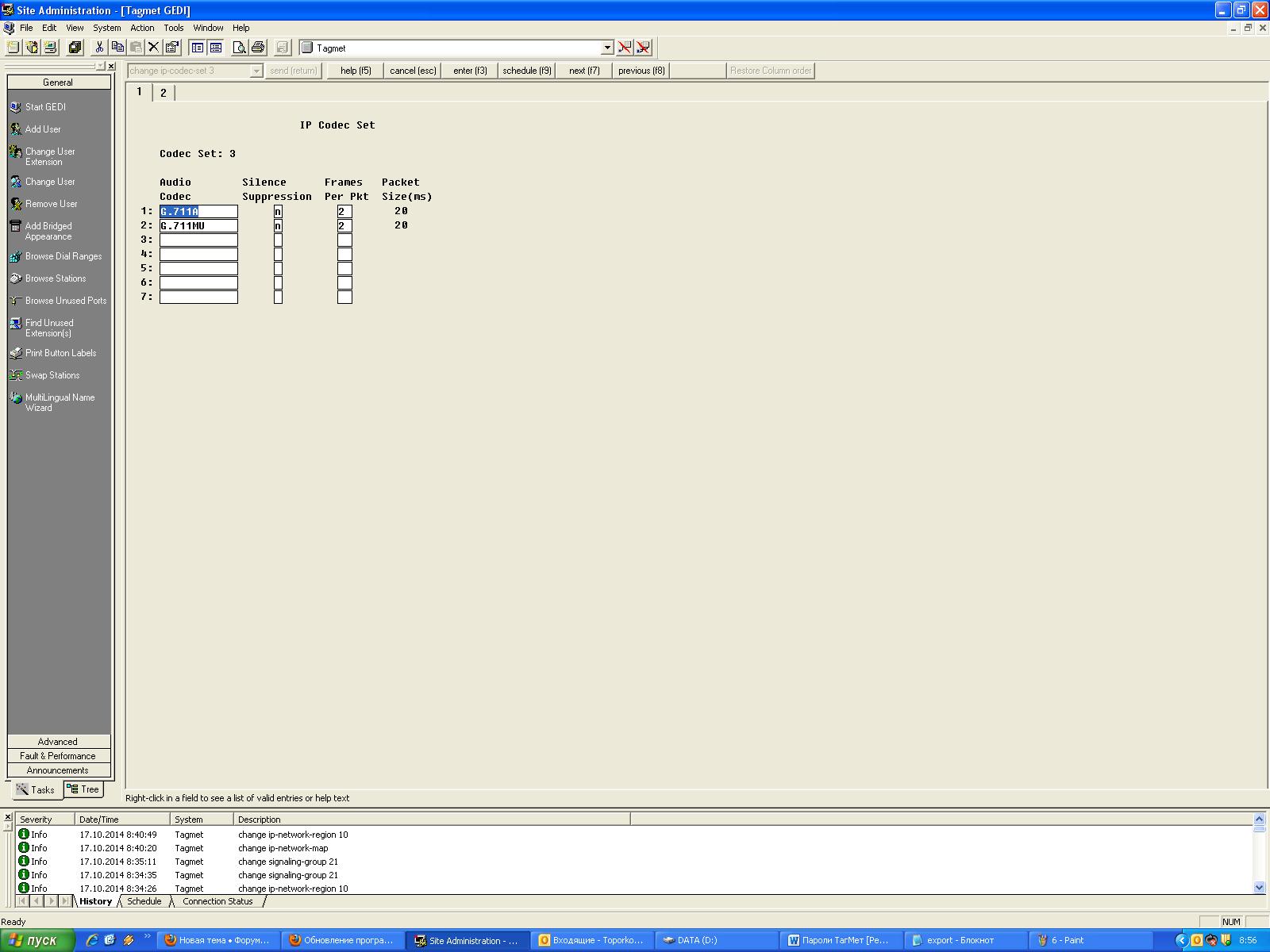Expand the Announcements task group
Screen dimensions: 1270x952
coord(59,770)
